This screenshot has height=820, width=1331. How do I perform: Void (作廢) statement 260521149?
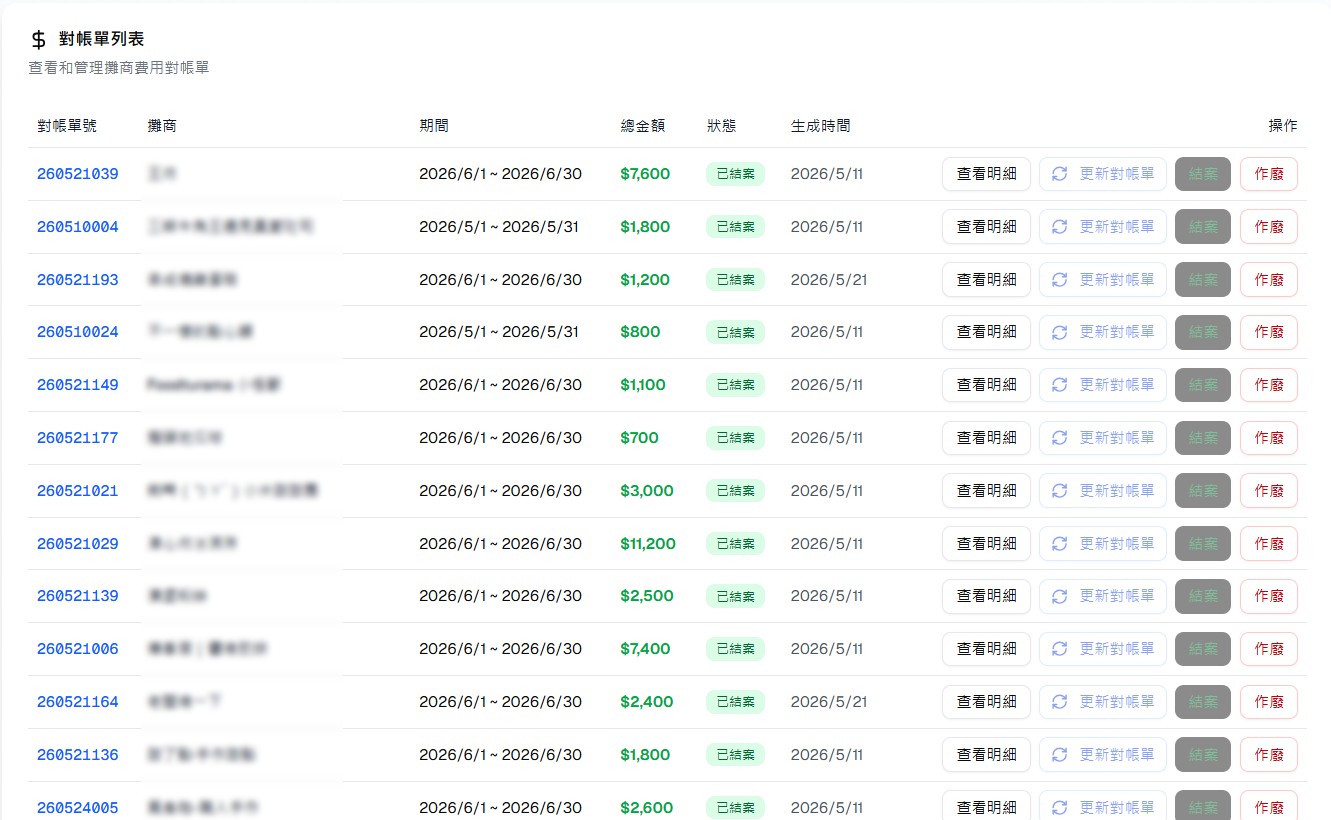click(x=1269, y=385)
